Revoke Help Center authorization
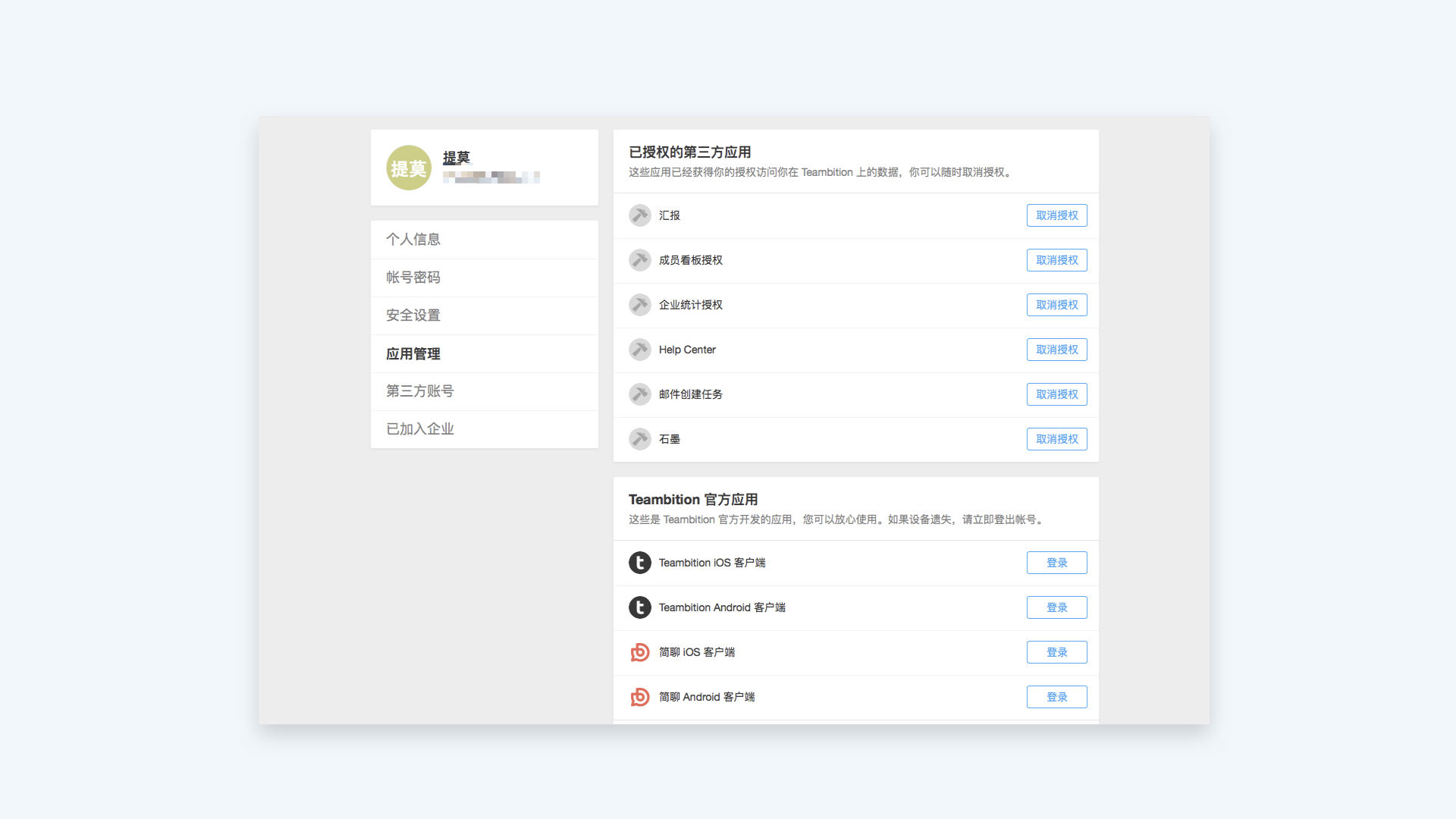Image resolution: width=1456 pixels, height=819 pixels. pos(1057,350)
